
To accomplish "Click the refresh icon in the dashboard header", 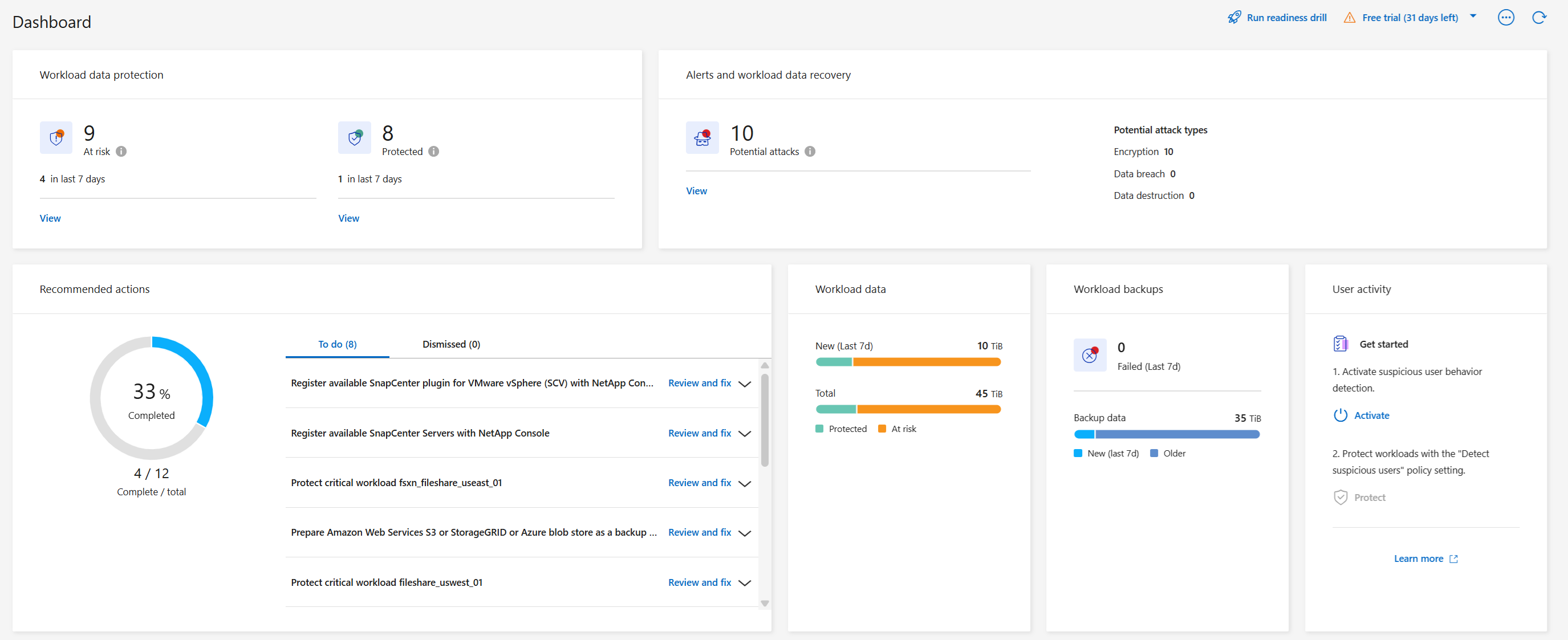I will [1539, 18].
